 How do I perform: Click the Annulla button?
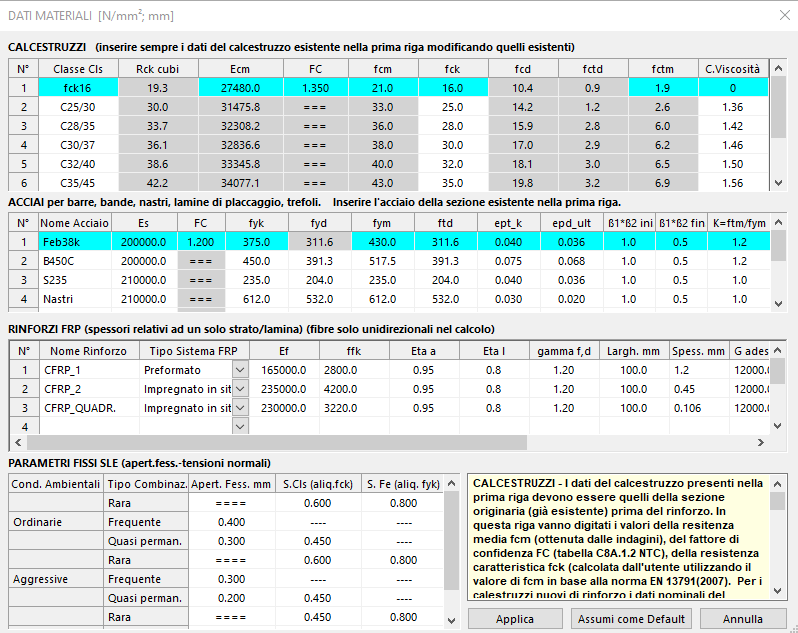click(x=743, y=619)
